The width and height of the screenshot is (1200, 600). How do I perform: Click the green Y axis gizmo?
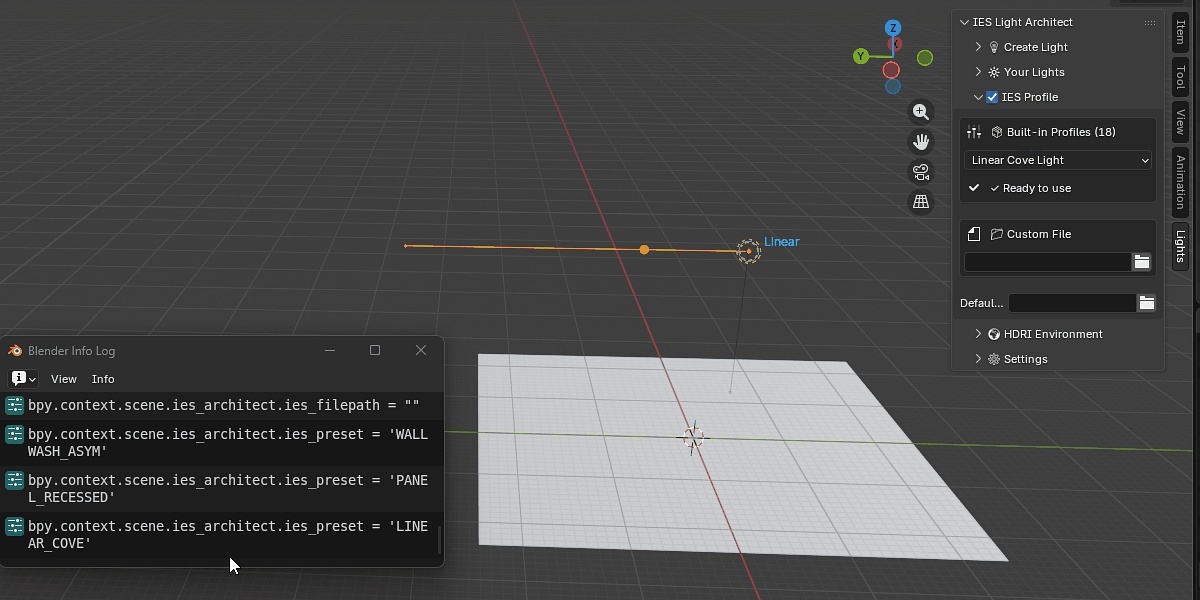pyautogui.click(x=860, y=57)
